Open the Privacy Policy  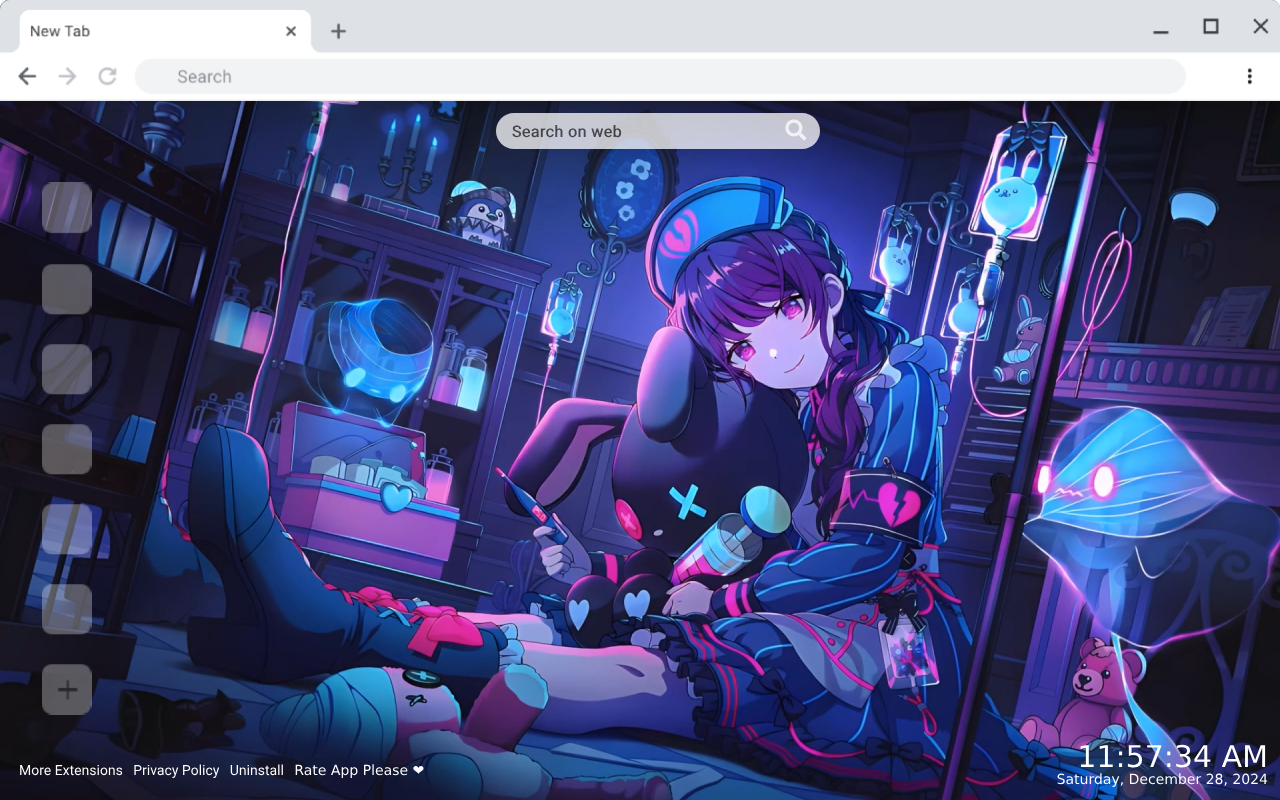[176, 770]
